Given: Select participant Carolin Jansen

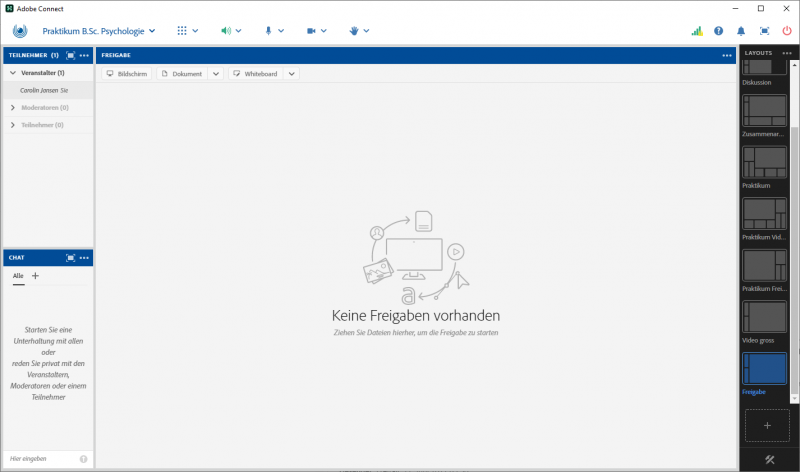Looking at the screenshot, I should pos(48,90).
